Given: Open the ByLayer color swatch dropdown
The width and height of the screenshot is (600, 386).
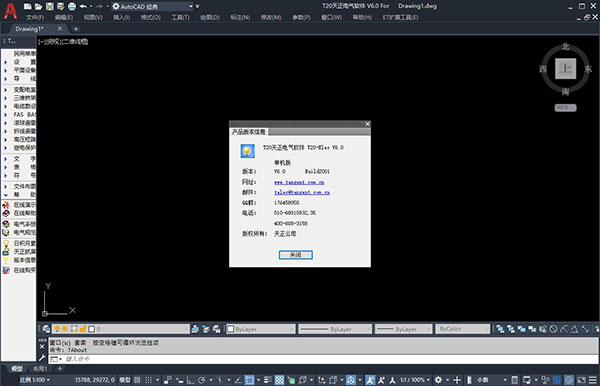Looking at the screenshot, I should [x=261, y=329].
